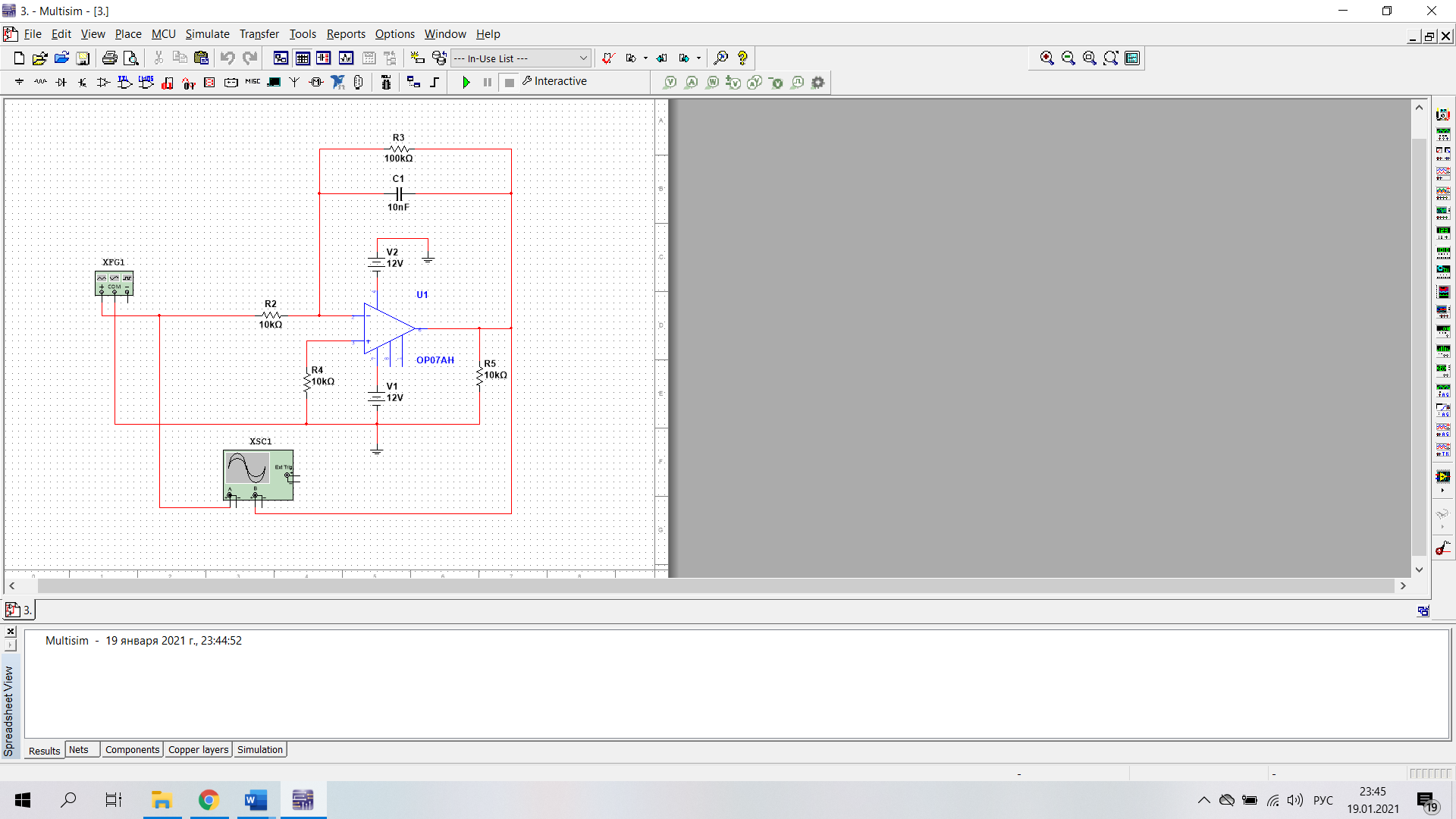This screenshot has height=819, width=1456.
Task: Open Windows Start menu
Action: [x=23, y=800]
